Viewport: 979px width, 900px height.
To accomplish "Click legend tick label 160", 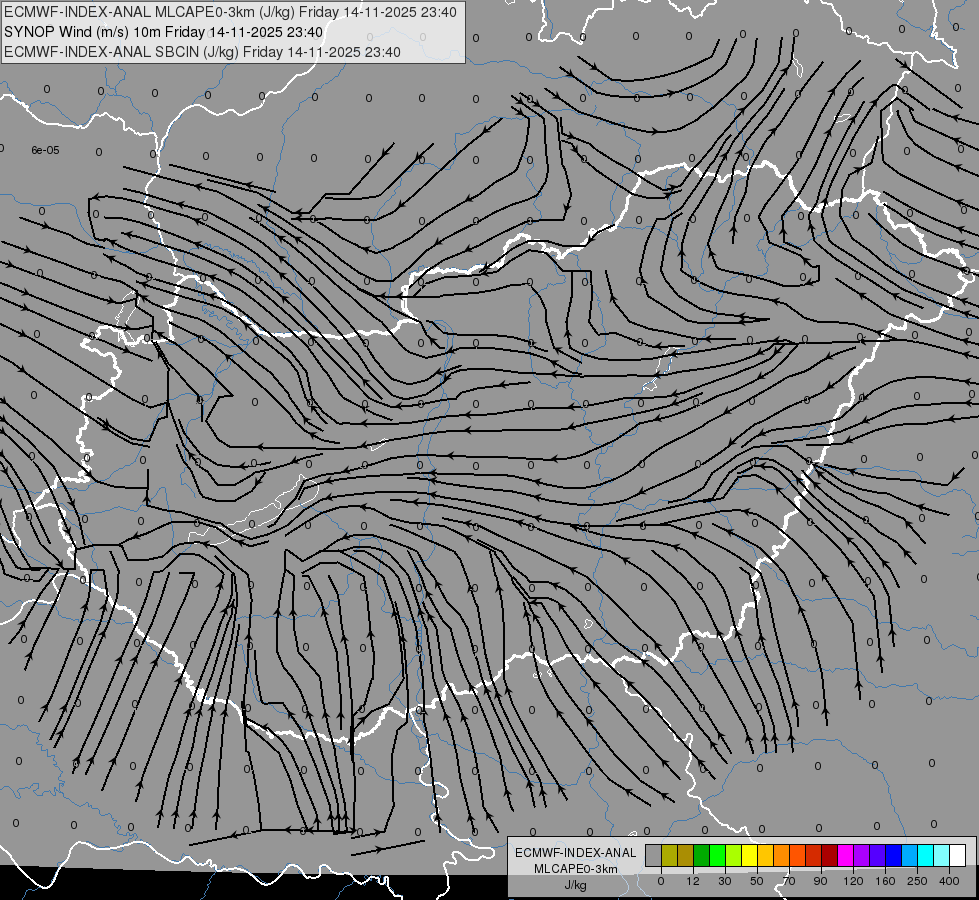I will point(885,881).
